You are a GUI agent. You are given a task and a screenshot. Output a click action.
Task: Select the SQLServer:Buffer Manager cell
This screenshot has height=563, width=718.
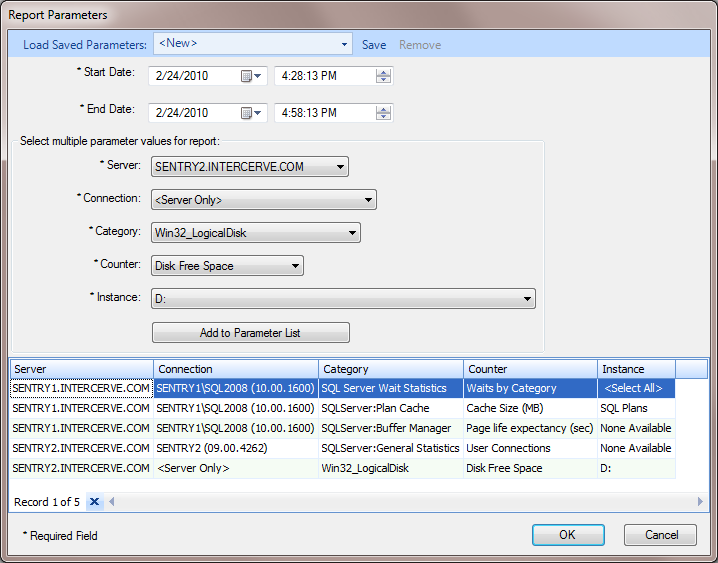click(391, 428)
